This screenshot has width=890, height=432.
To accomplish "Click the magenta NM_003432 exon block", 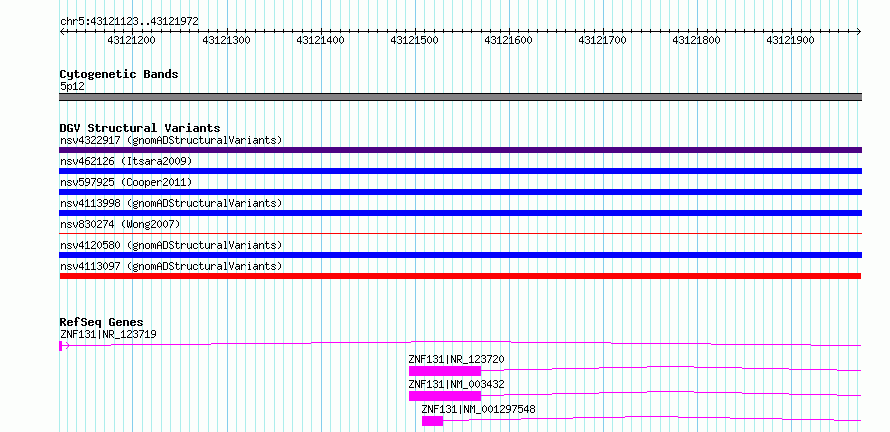I will (x=445, y=396).
